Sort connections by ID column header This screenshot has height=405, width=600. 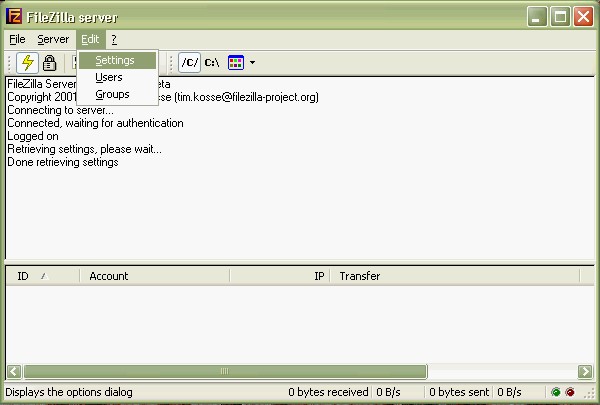(23, 276)
